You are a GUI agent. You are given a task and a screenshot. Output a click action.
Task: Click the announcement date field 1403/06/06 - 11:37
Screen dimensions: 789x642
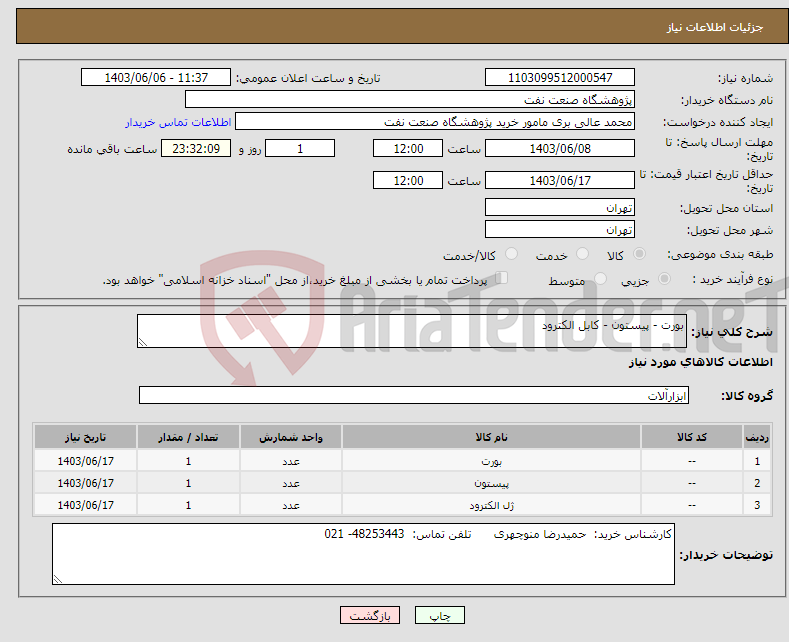156,77
